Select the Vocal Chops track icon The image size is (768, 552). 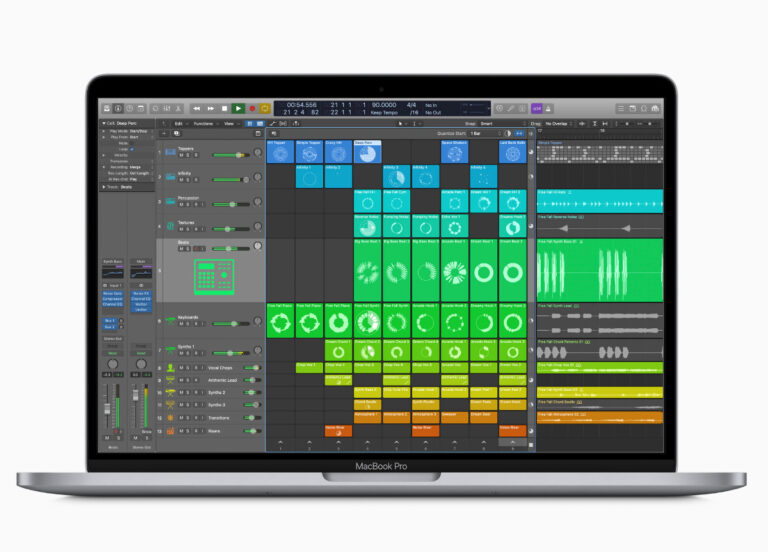[170, 367]
